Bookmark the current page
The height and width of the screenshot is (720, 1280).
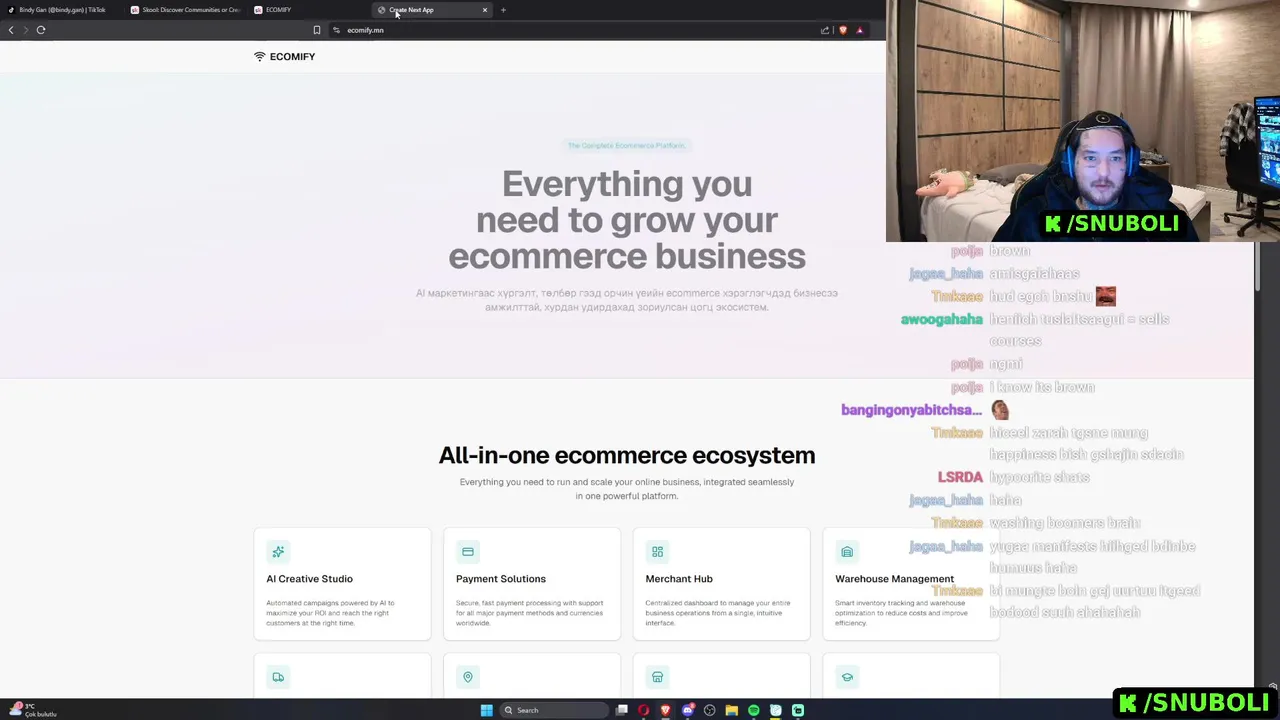[x=317, y=30]
